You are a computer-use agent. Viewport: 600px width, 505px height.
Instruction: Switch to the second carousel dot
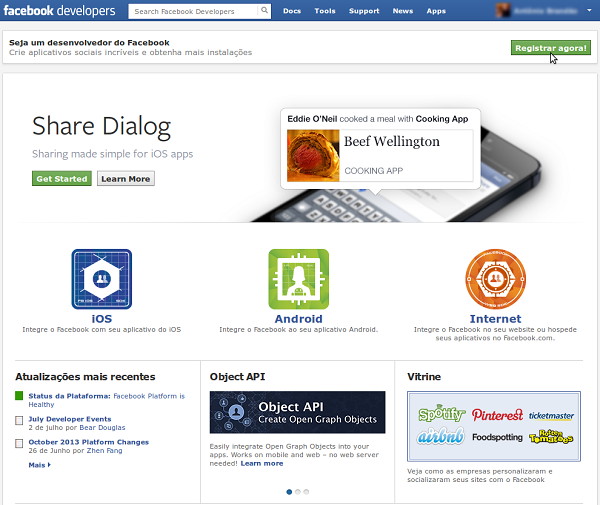(x=297, y=492)
